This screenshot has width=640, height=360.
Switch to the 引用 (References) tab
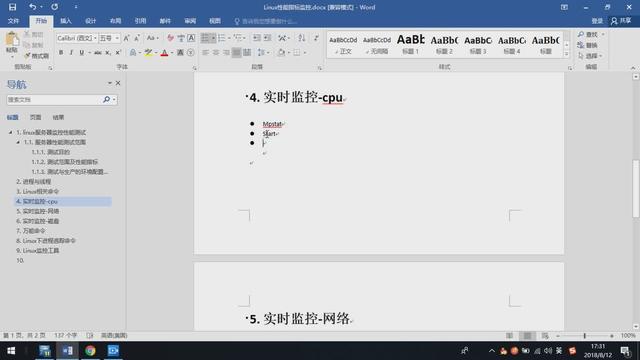point(140,21)
